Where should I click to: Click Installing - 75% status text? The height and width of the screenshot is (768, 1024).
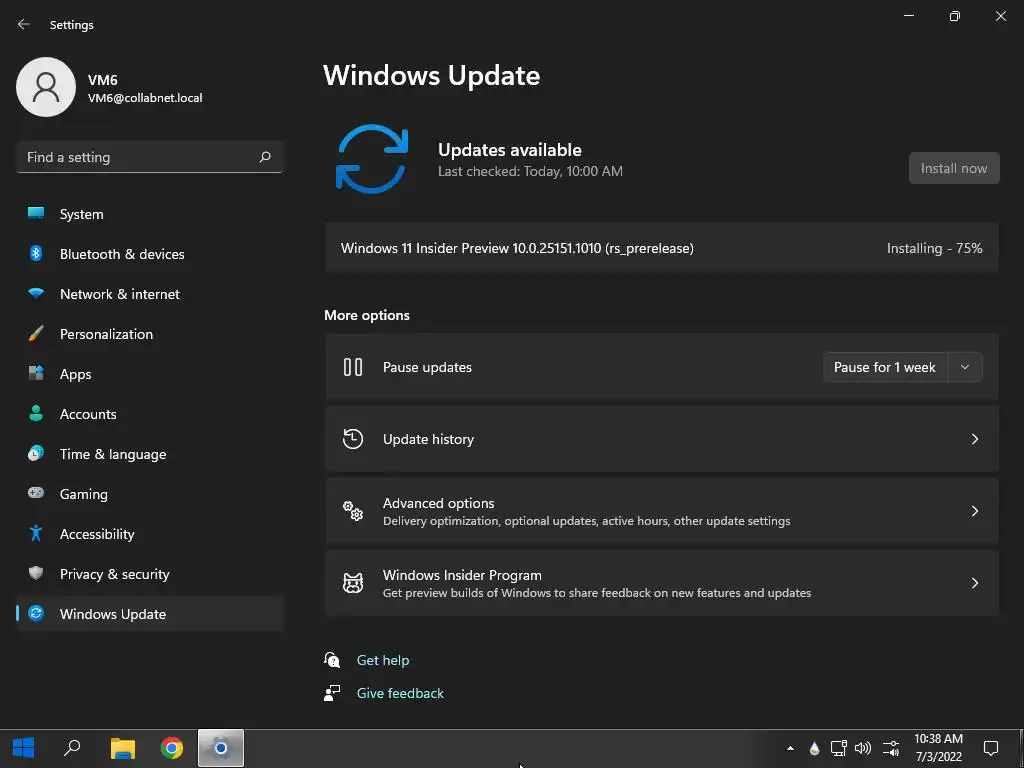pos(934,248)
